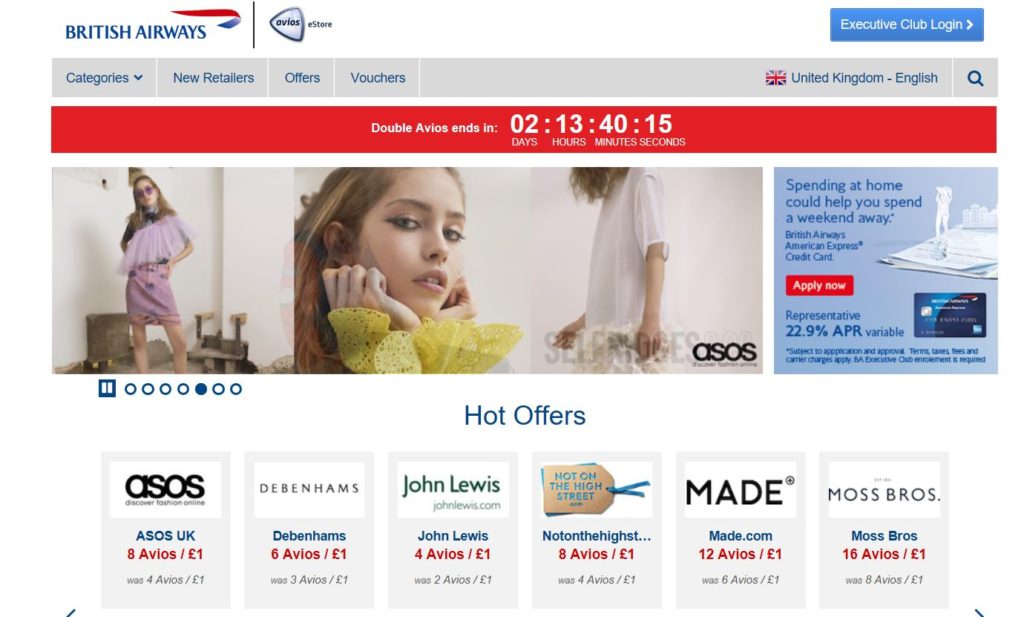Select the third carousel slide dot
1024x617 pixels.
click(166, 389)
